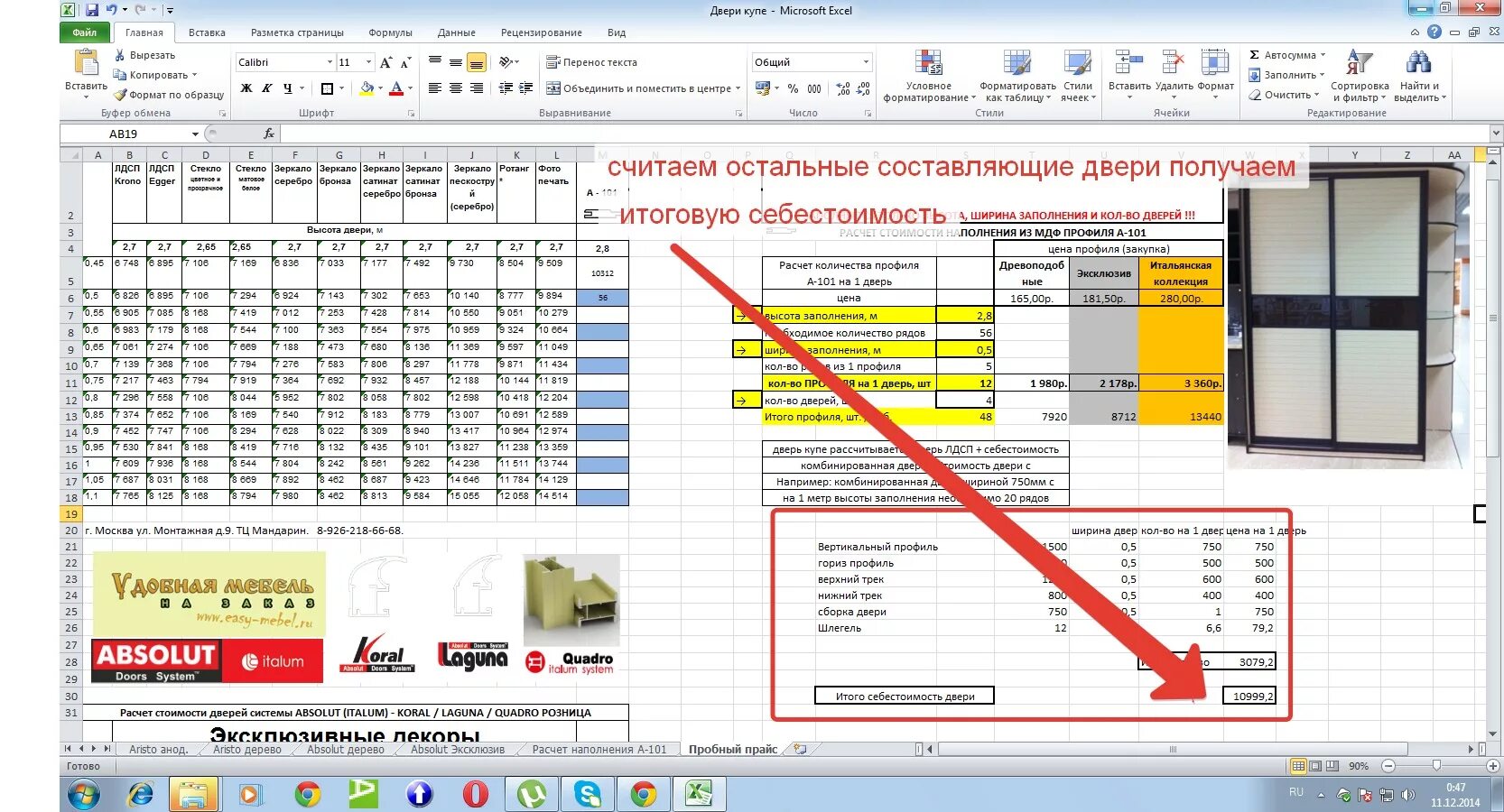Viewport: 1504px width, 812px height.
Task: Toggle bottom vertical alignment (highlighted)
Action: [x=477, y=62]
